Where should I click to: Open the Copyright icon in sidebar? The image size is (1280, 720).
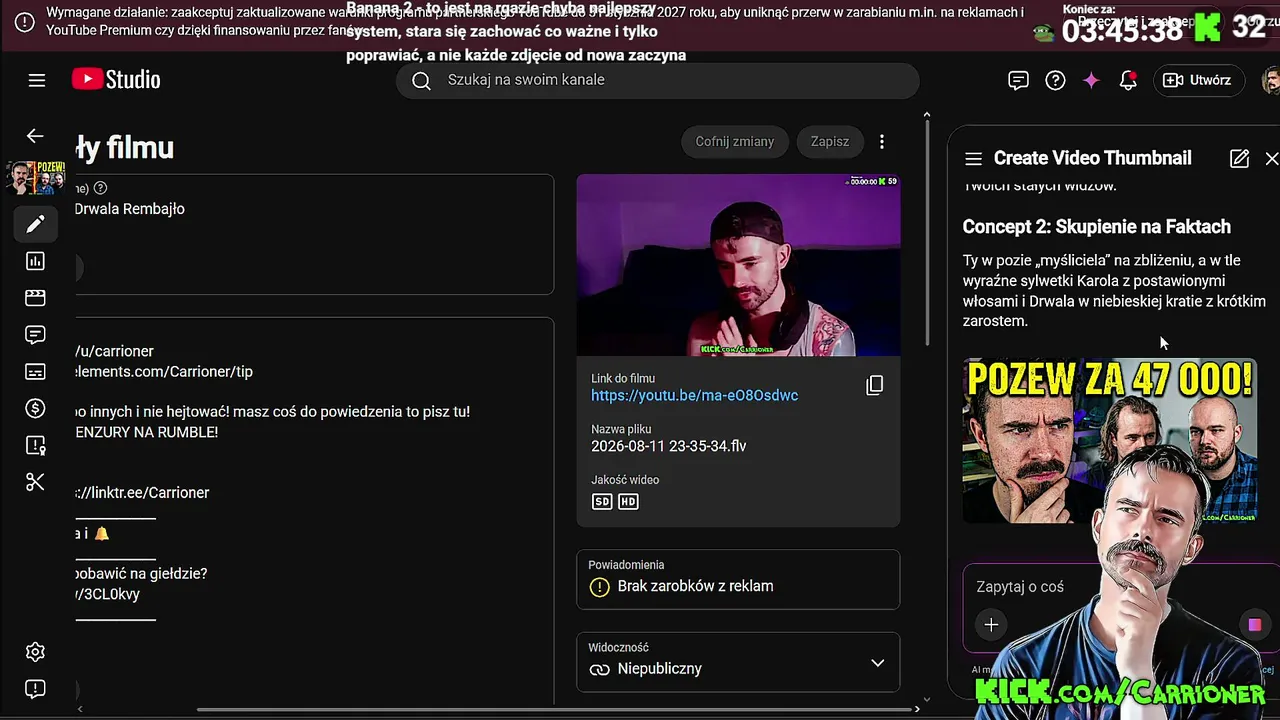[35, 446]
